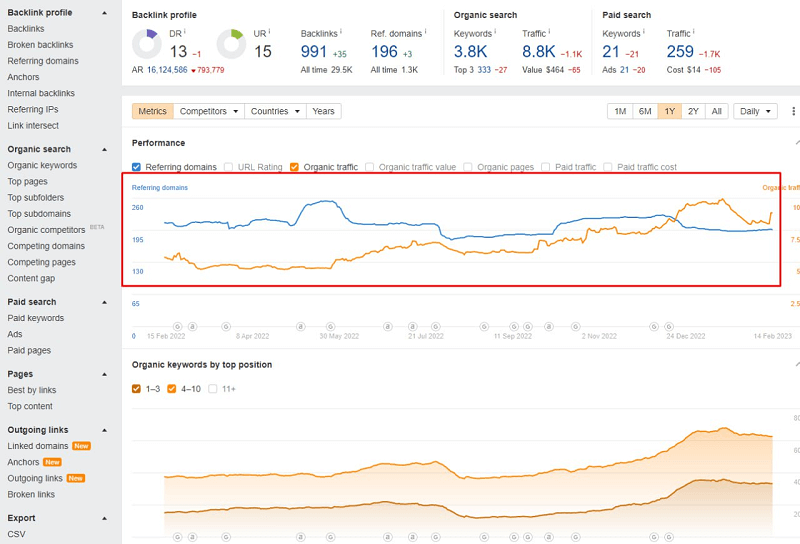Select the Years tab
The height and width of the screenshot is (544, 800).
[x=323, y=111]
